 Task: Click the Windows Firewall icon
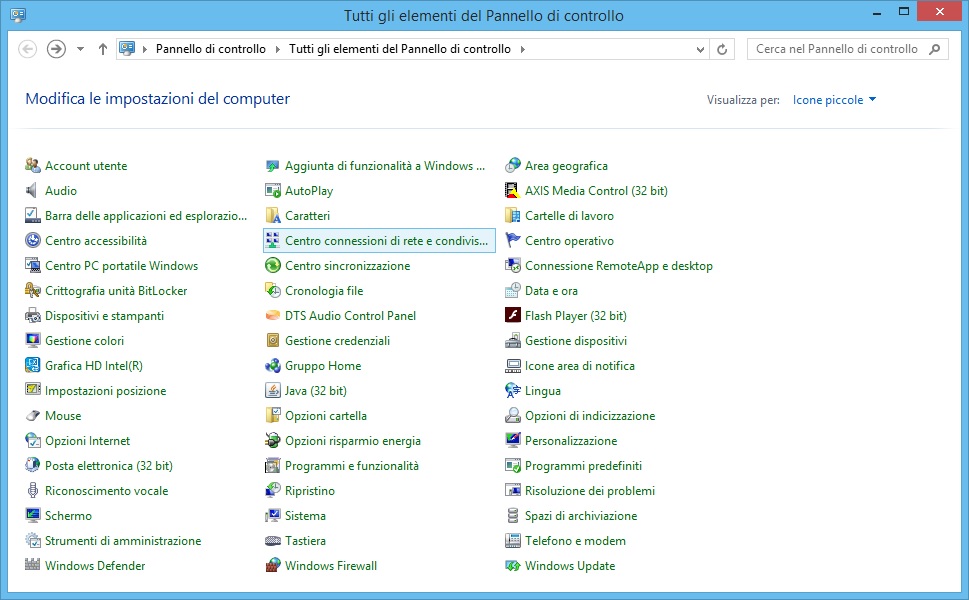click(273, 565)
